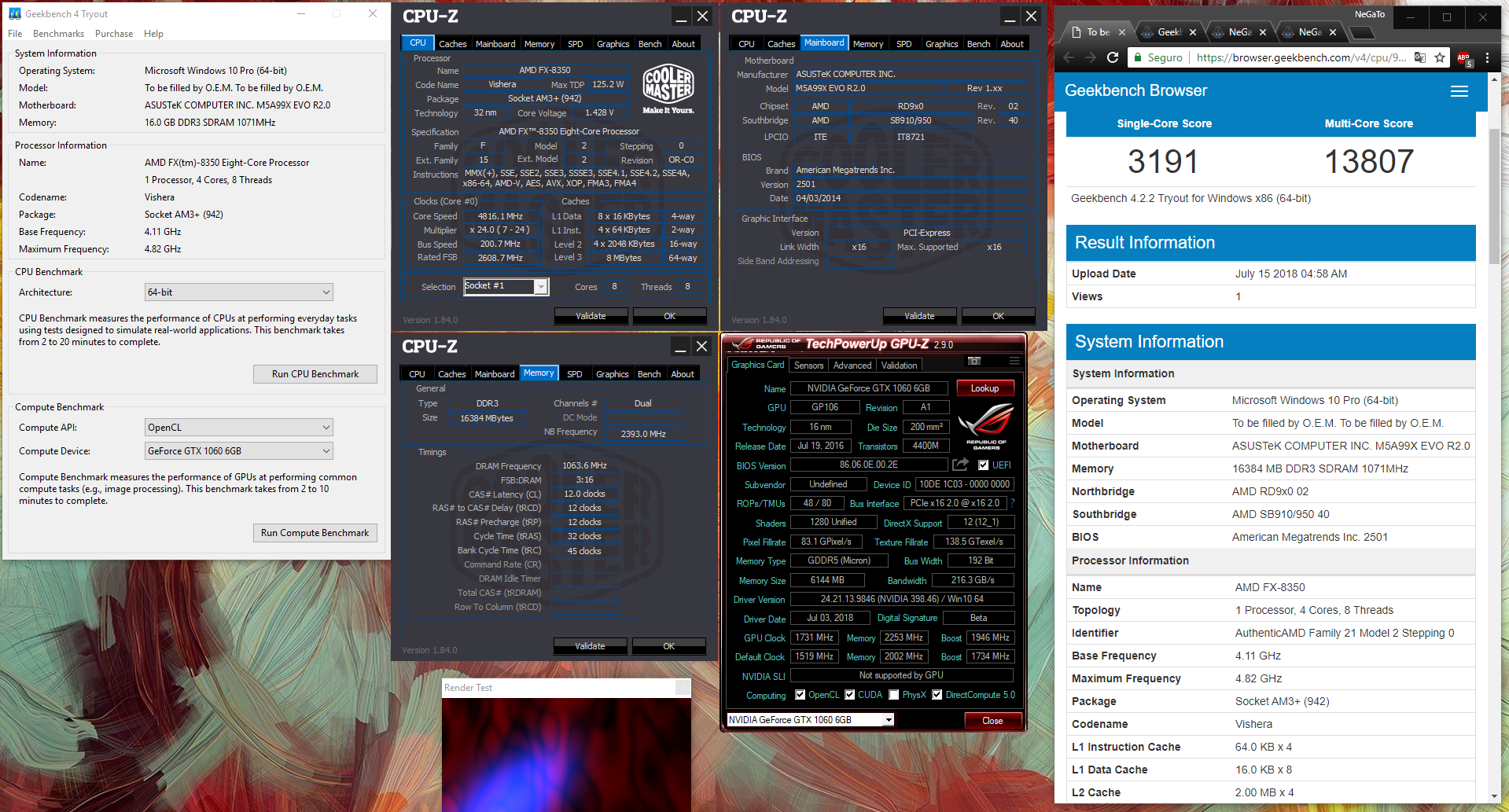Go back in the browser
The image size is (1509, 812).
[1068, 57]
